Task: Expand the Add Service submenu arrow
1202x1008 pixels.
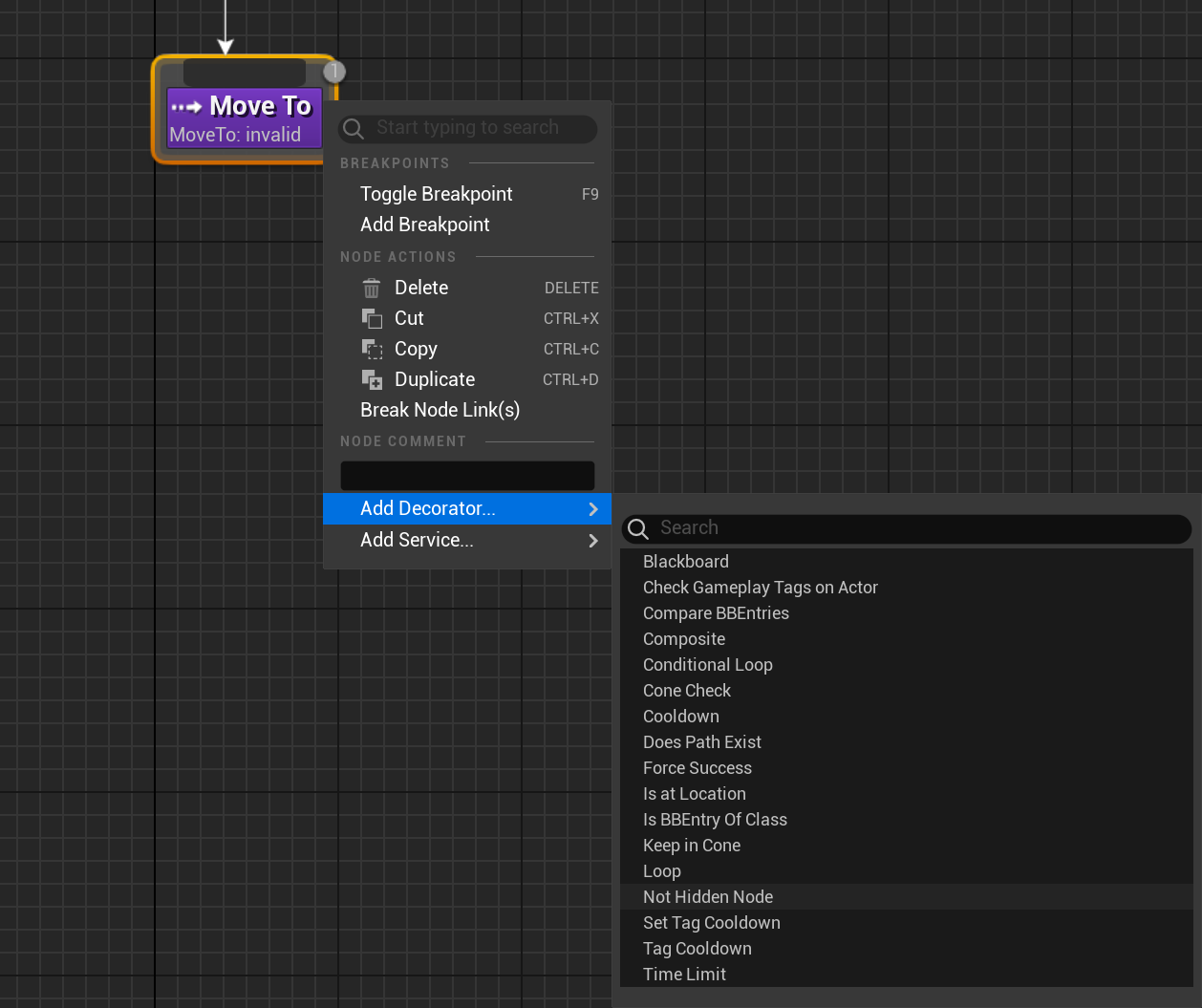Action: tap(592, 541)
